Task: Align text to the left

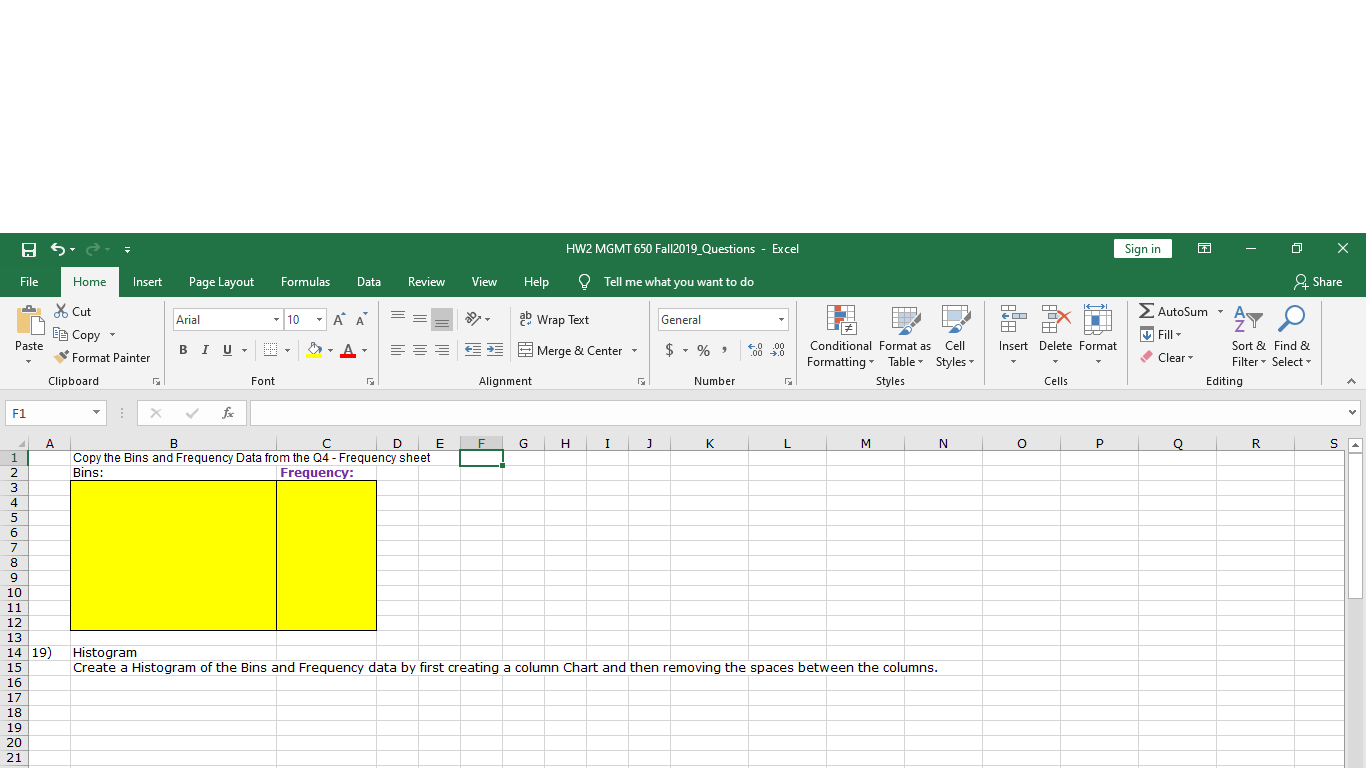Action: pyautogui.click(x=397, y=350)
